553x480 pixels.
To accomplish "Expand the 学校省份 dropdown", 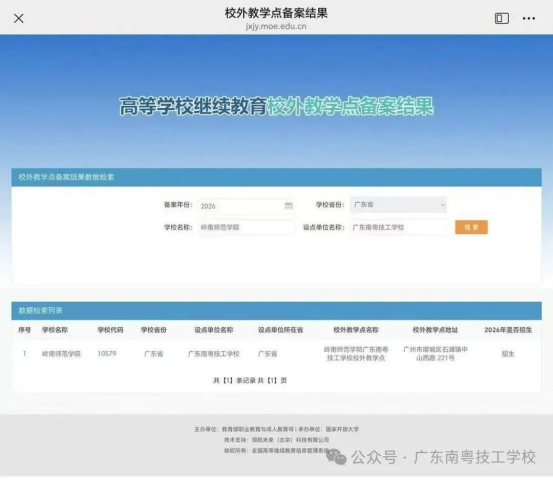I will tap(398, 205).
